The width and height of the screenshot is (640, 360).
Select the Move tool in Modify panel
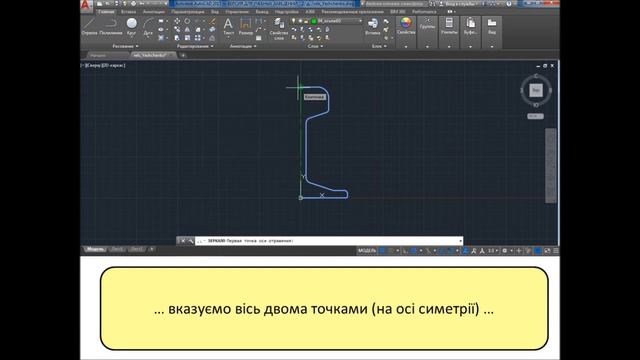pos(177,21)
